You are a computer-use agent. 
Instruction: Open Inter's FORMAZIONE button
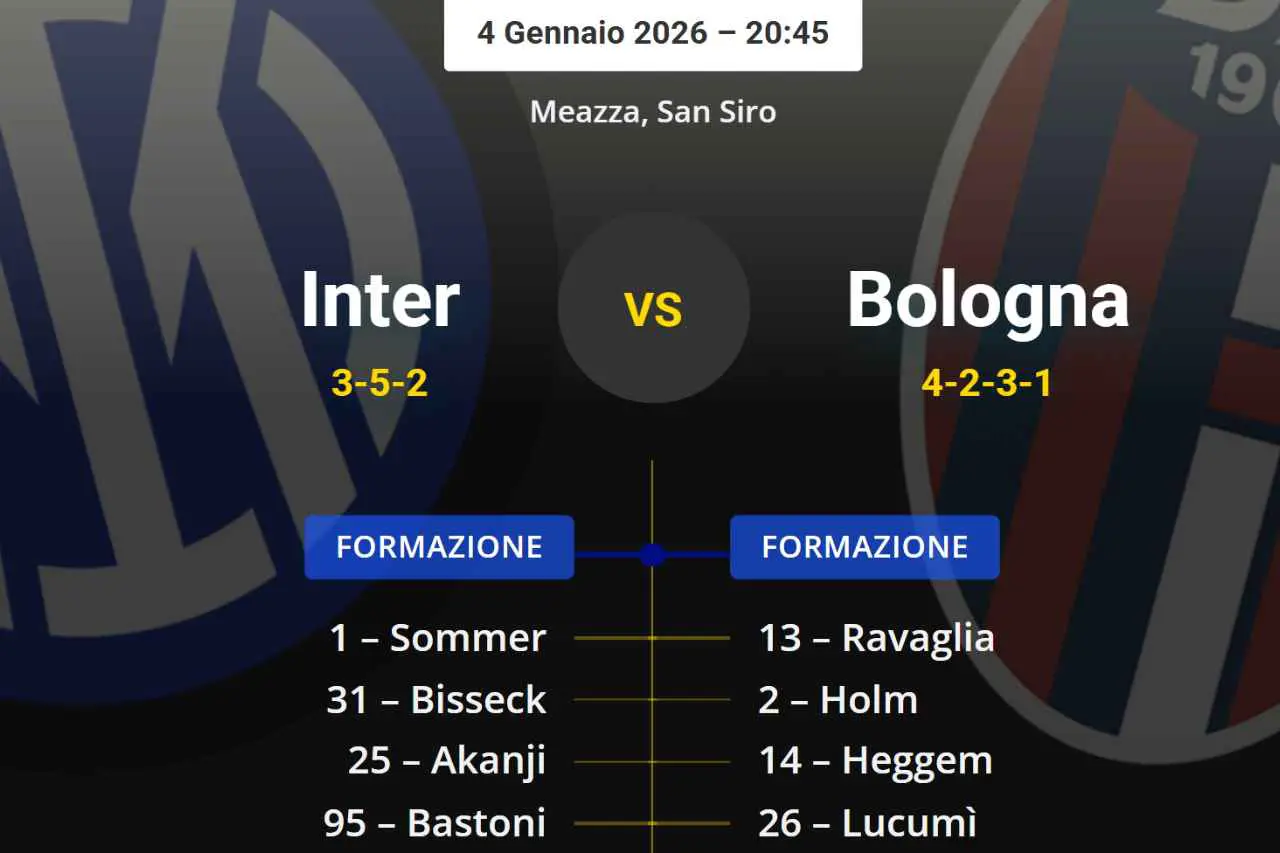439,547
